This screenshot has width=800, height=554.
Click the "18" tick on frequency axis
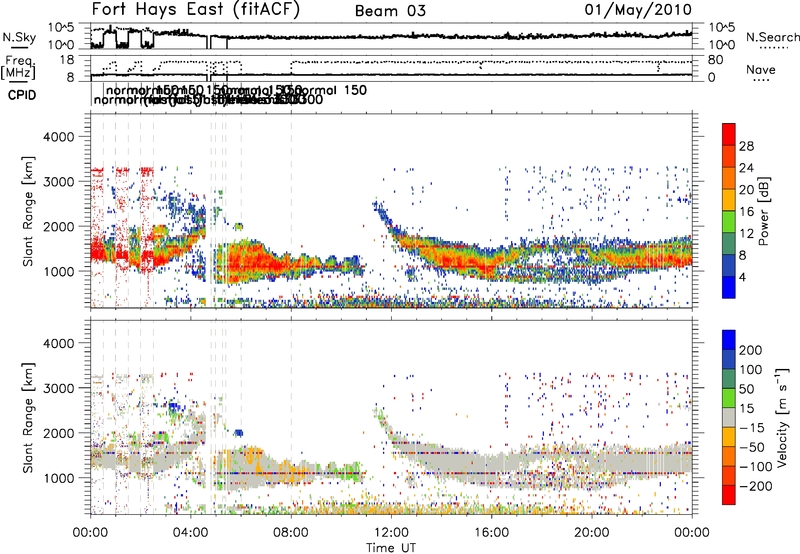point(67,60)
